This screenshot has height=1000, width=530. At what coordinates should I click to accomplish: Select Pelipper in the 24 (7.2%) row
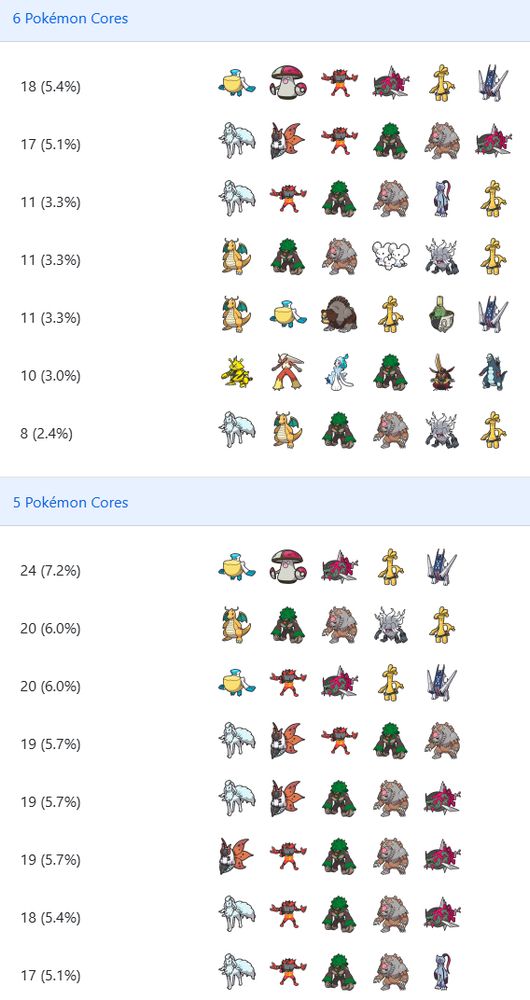236,566
